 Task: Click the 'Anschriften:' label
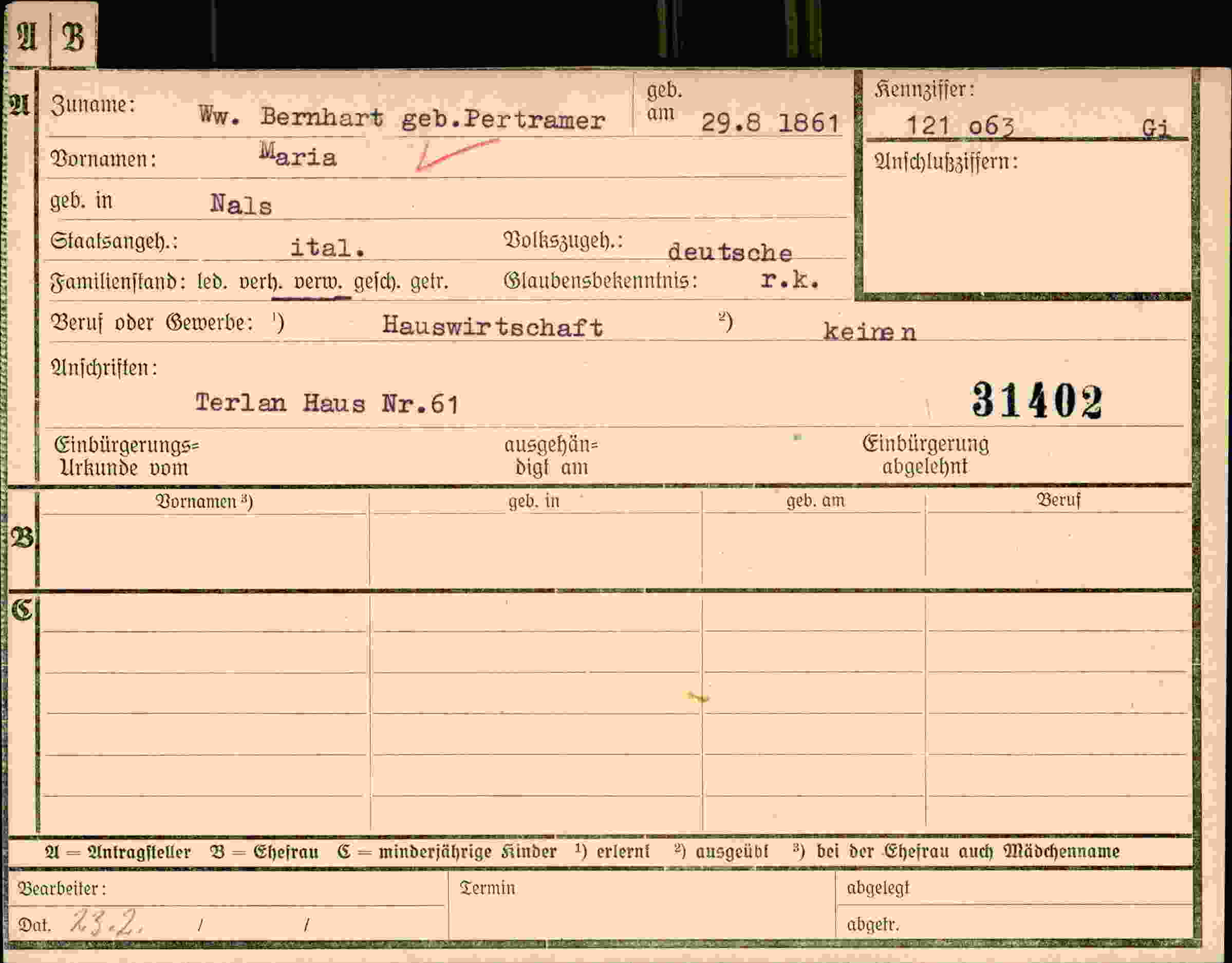click(x=104, y=368)
